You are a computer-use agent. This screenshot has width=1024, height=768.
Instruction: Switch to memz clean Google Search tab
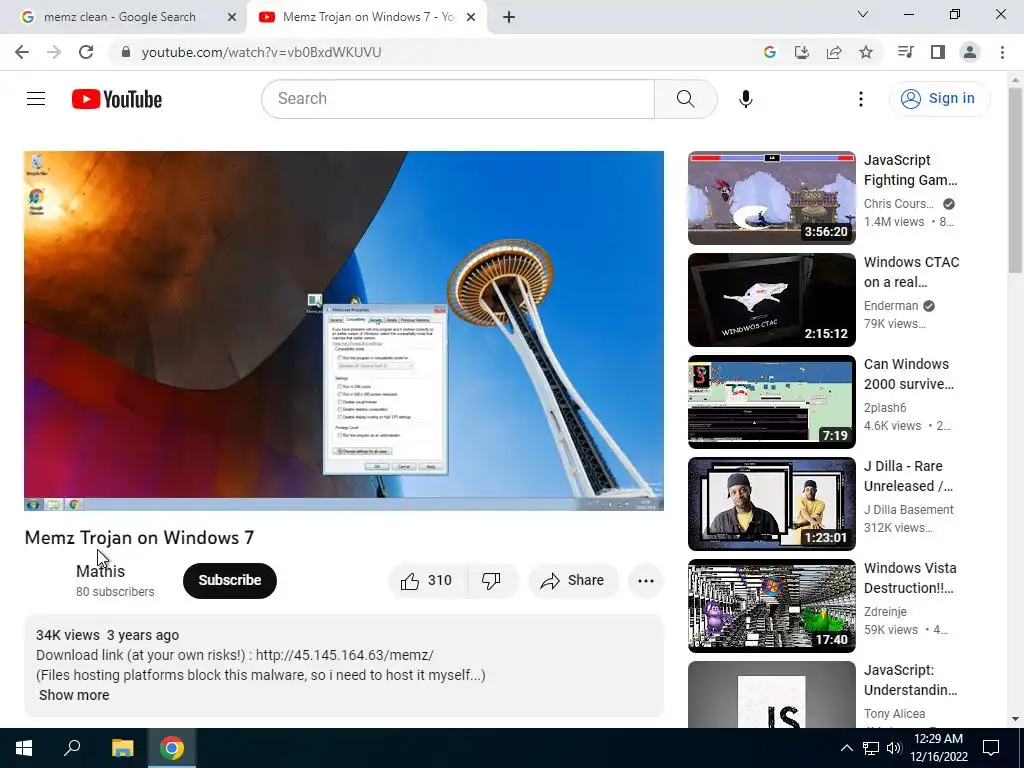(x=120, y=17)
